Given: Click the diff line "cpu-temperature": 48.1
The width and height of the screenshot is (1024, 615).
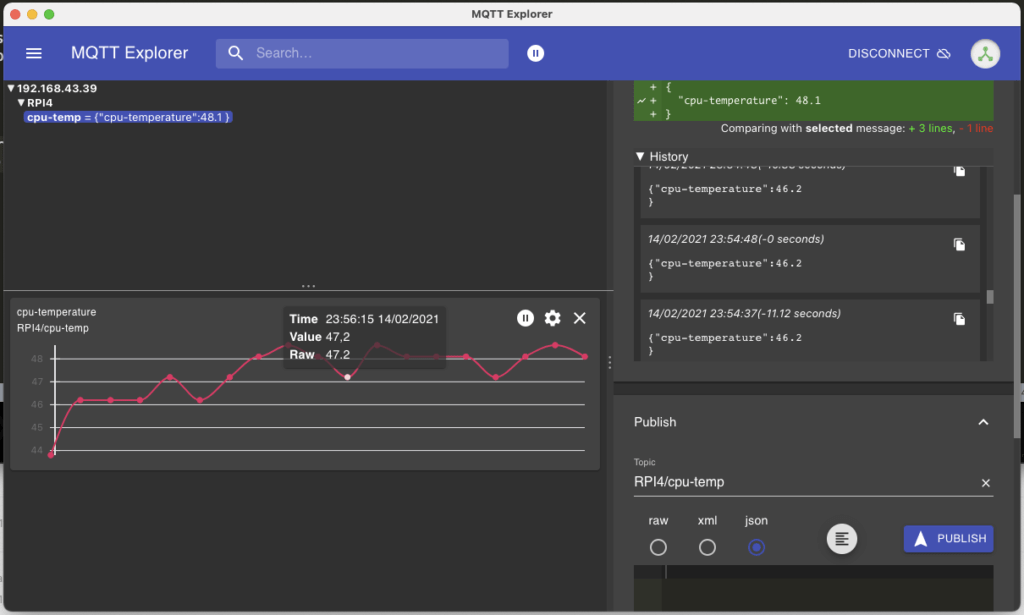Looking at the screenshot, I should click(x=749, y=101).
